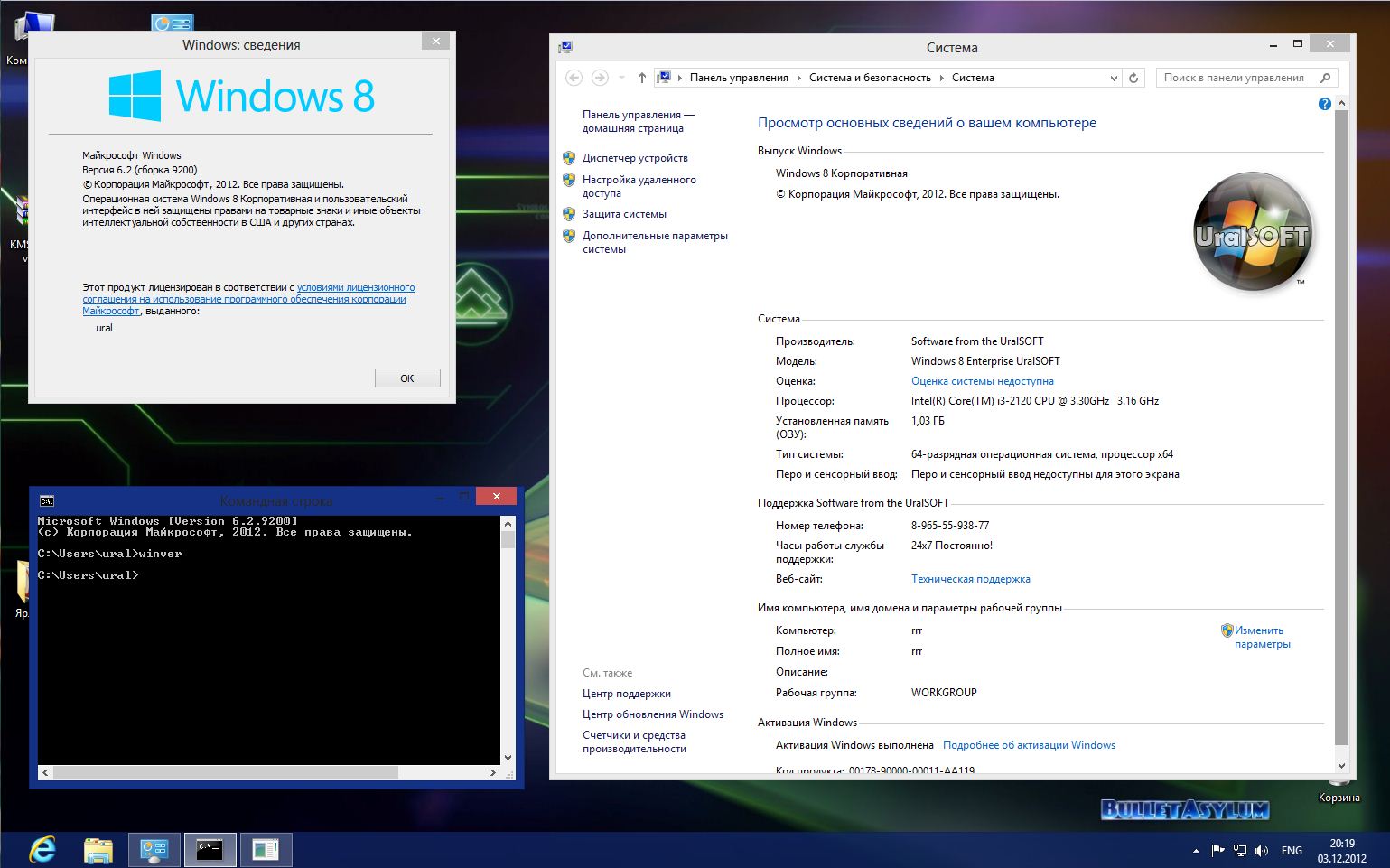Viewport: 1390px width, 868px height.
Task: Navigate to Панель управления breadcrumb
Action: tap(739, 78)
